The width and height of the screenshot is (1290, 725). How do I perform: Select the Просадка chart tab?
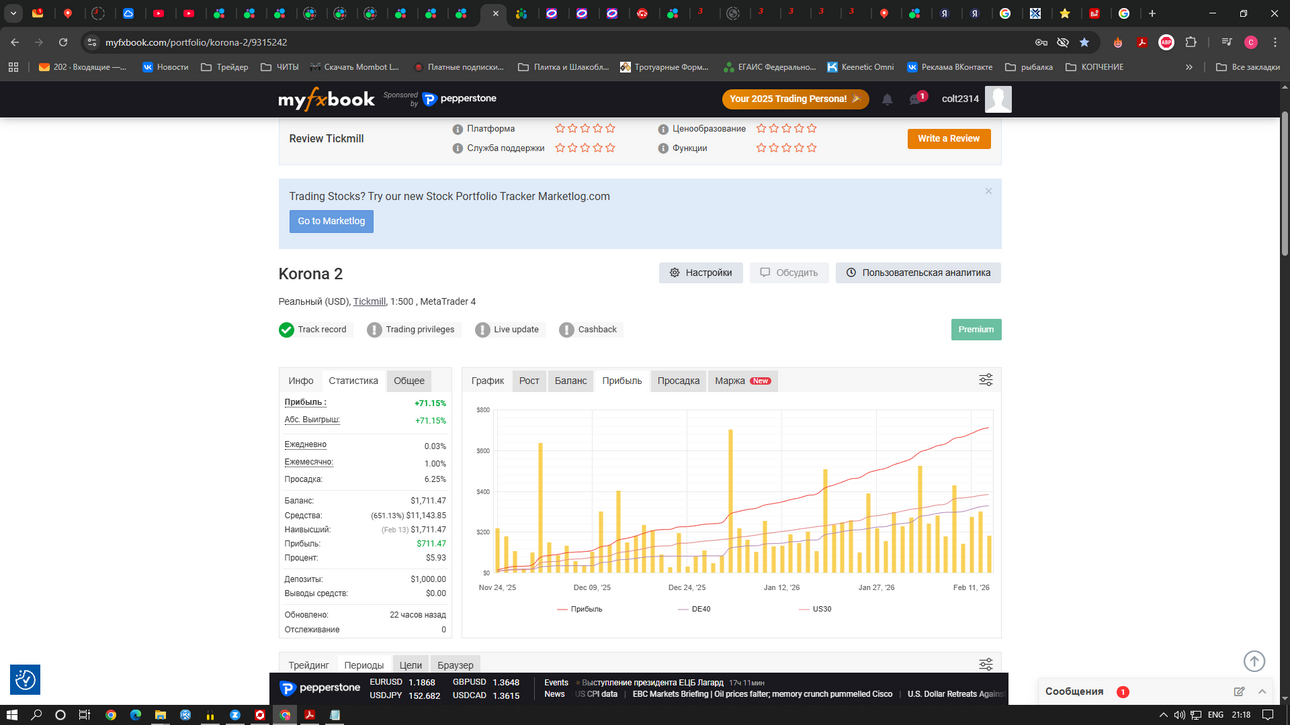678,381
